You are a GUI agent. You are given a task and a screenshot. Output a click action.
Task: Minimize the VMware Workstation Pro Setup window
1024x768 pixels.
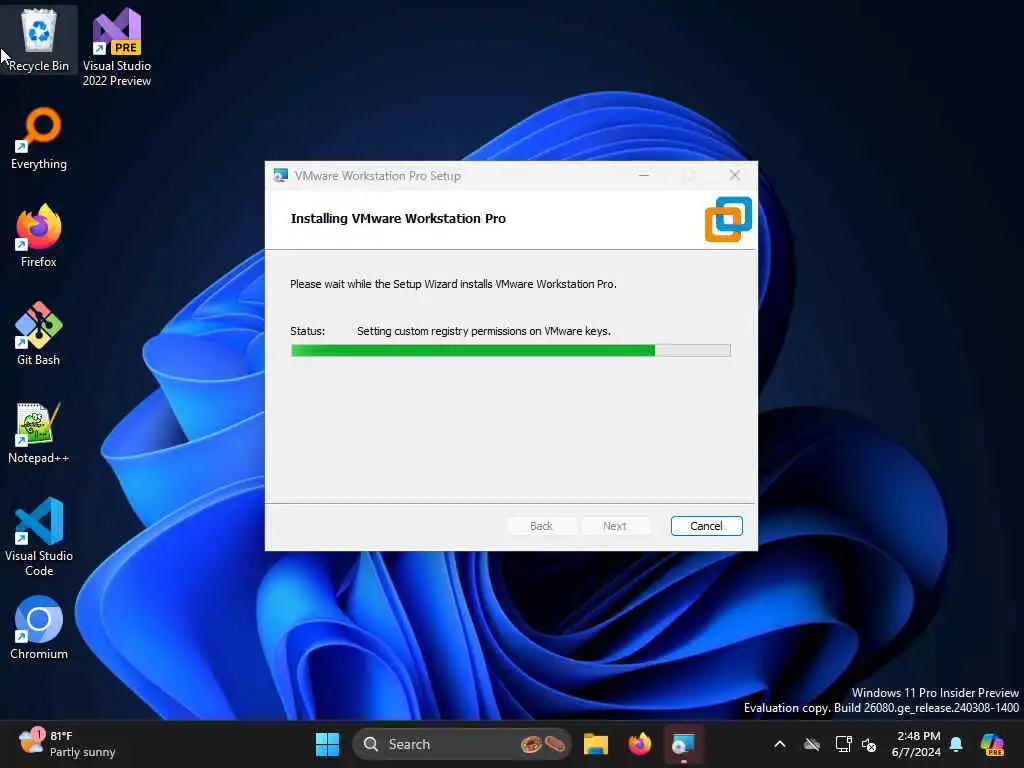click(644, 176)
